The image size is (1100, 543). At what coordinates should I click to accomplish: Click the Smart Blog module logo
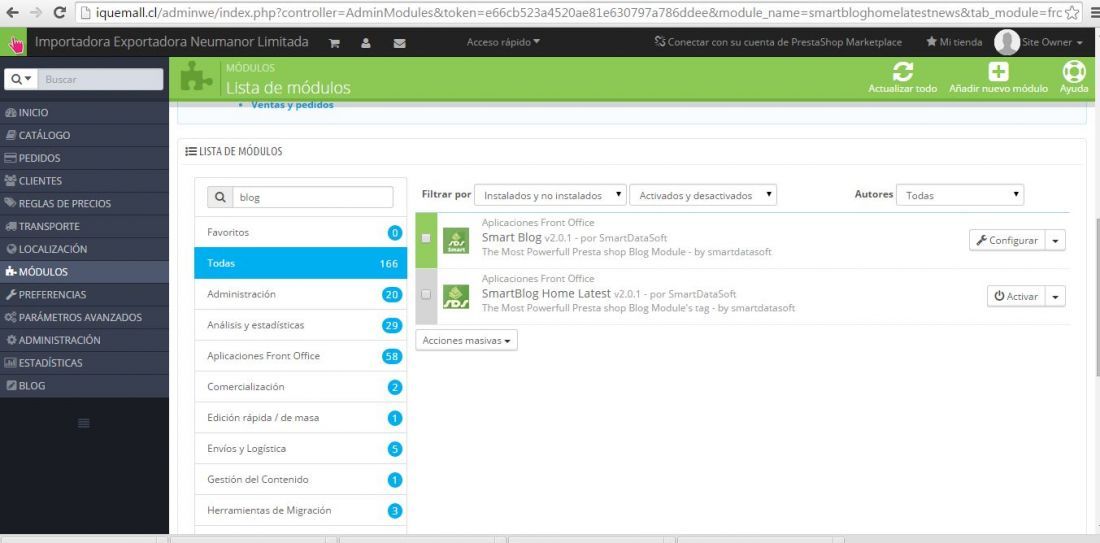456,240
